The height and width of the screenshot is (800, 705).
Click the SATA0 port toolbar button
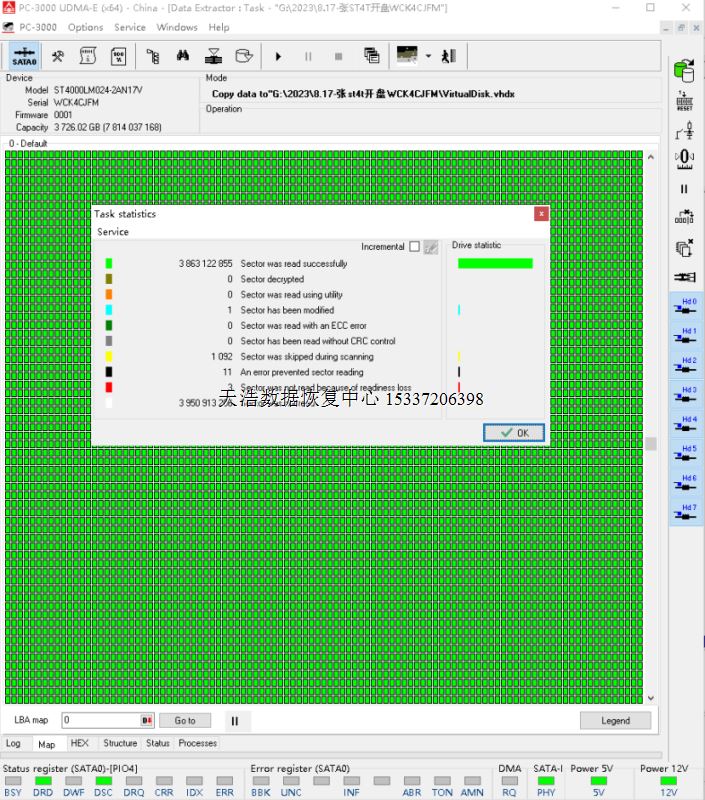pos(25,56)
